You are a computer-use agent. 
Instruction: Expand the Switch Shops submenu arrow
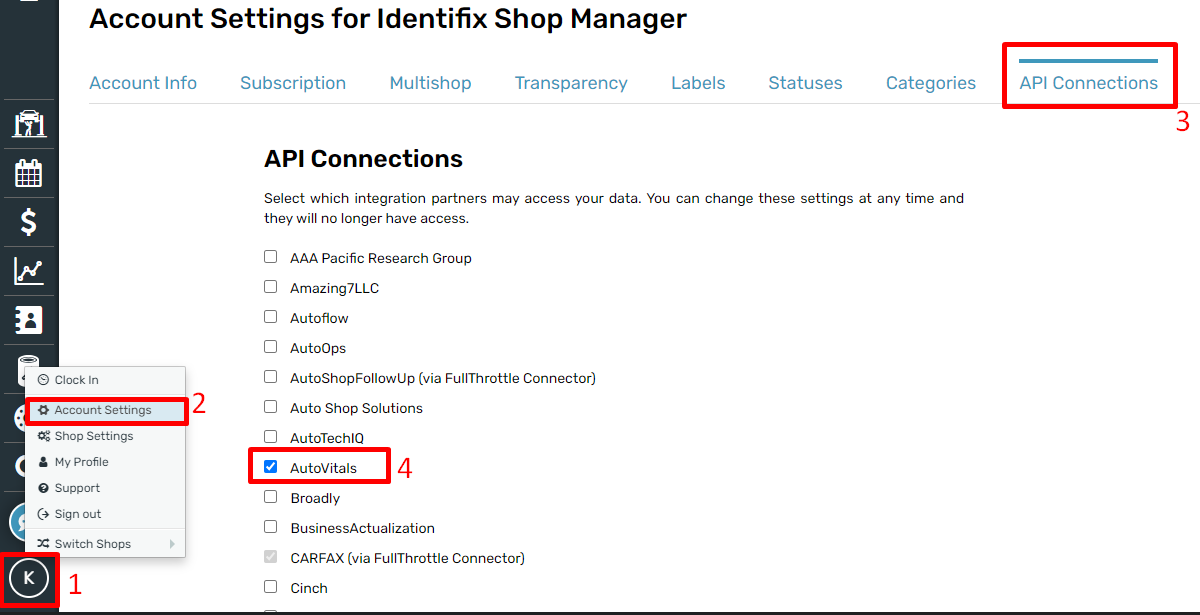pos(173,544)
